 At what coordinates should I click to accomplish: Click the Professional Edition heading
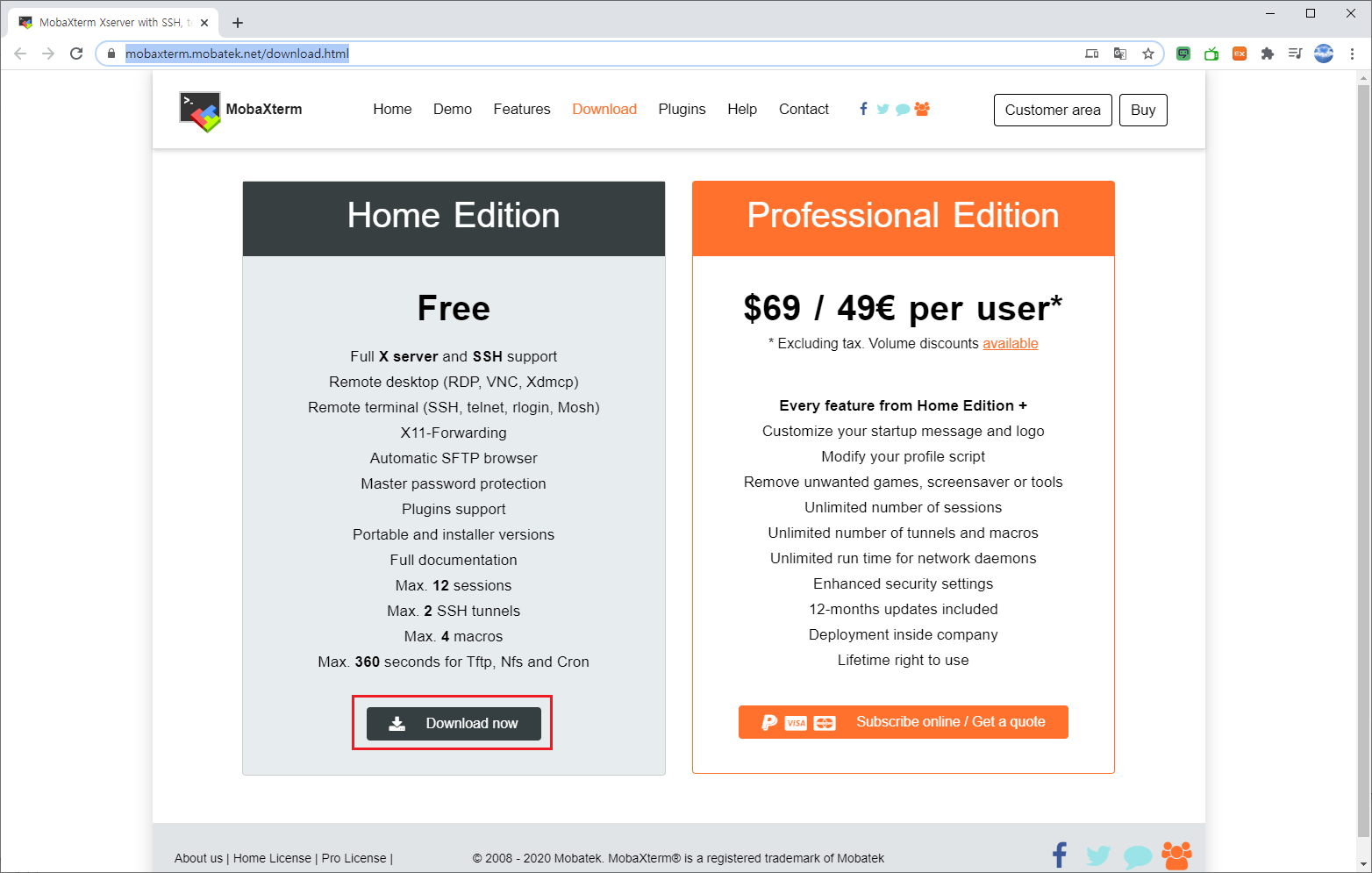903,216
